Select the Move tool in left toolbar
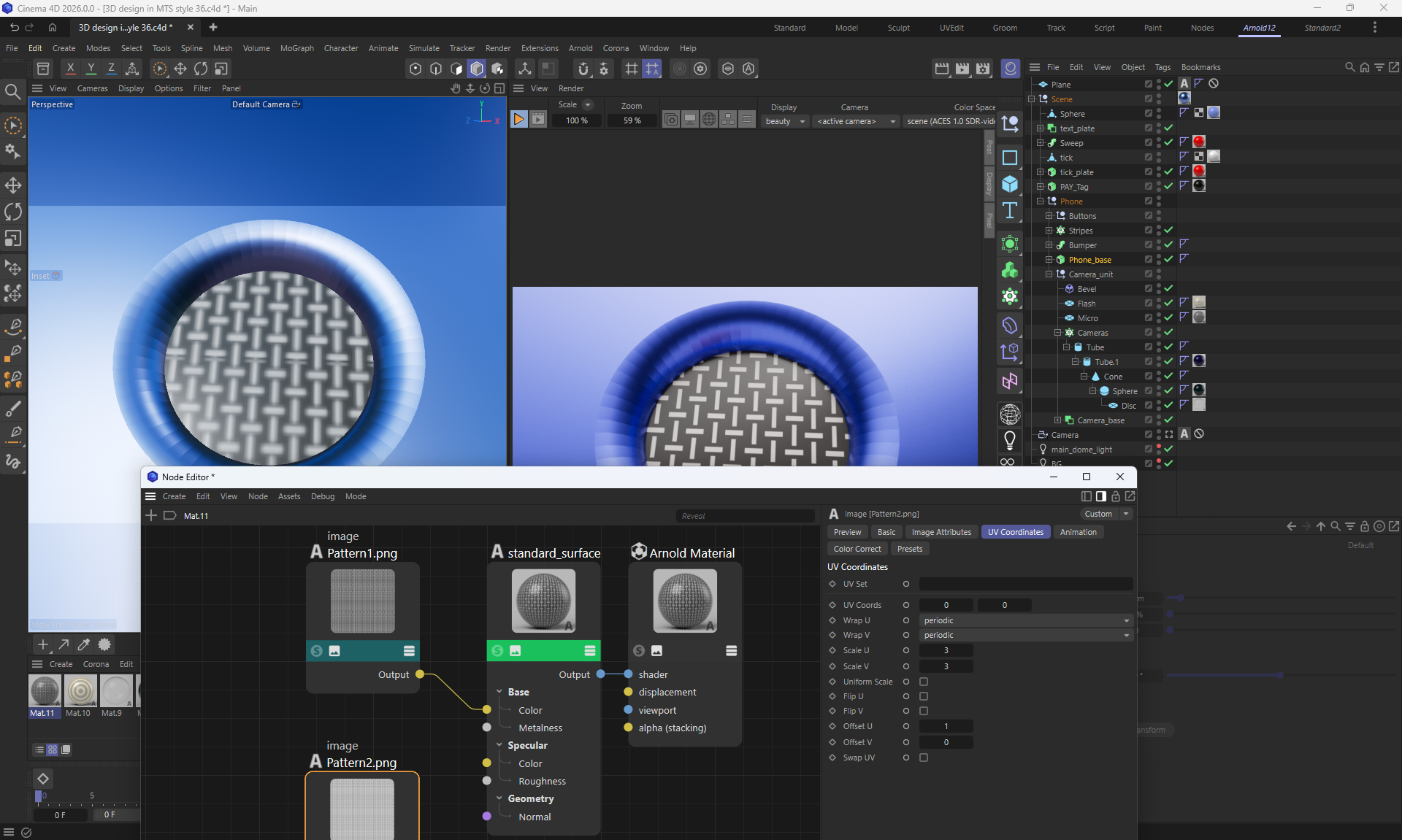The image size is (1402, 840). (x=13, y=185)
